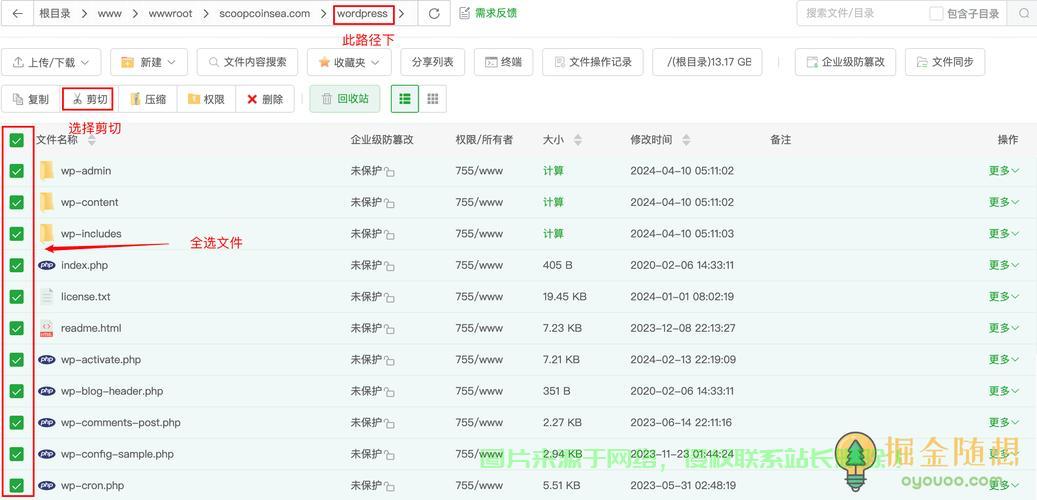
Task: Switch to list view icon
Action: click(405, 99)
